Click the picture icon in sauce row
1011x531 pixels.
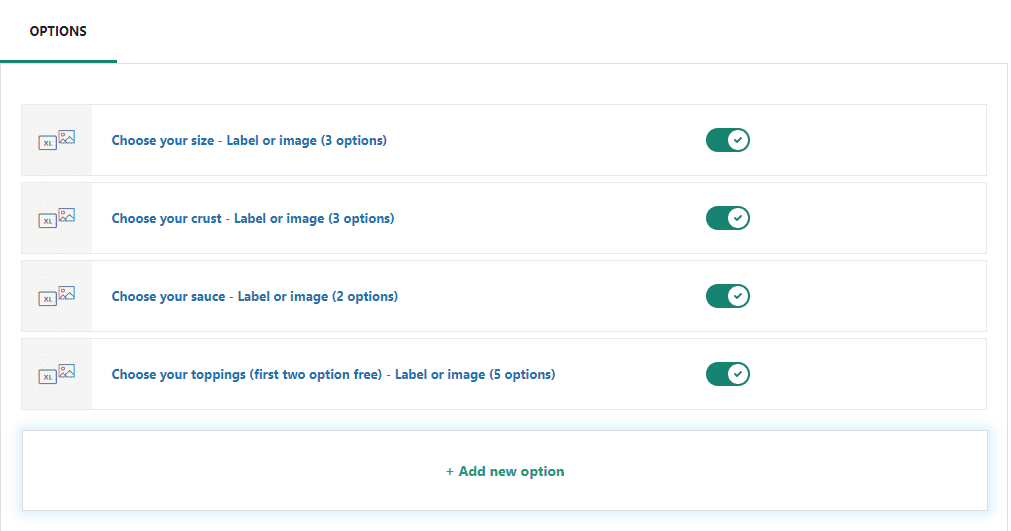[x=67, y=293]
